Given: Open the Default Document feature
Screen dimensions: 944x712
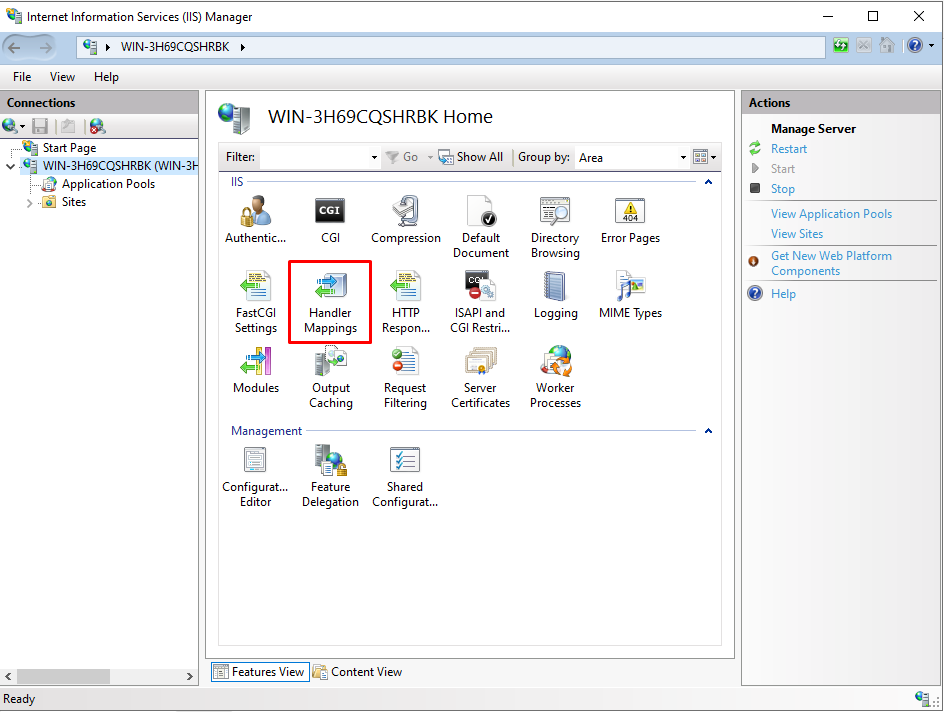Looking at the screenshot, I should click(x=480, y=228).
